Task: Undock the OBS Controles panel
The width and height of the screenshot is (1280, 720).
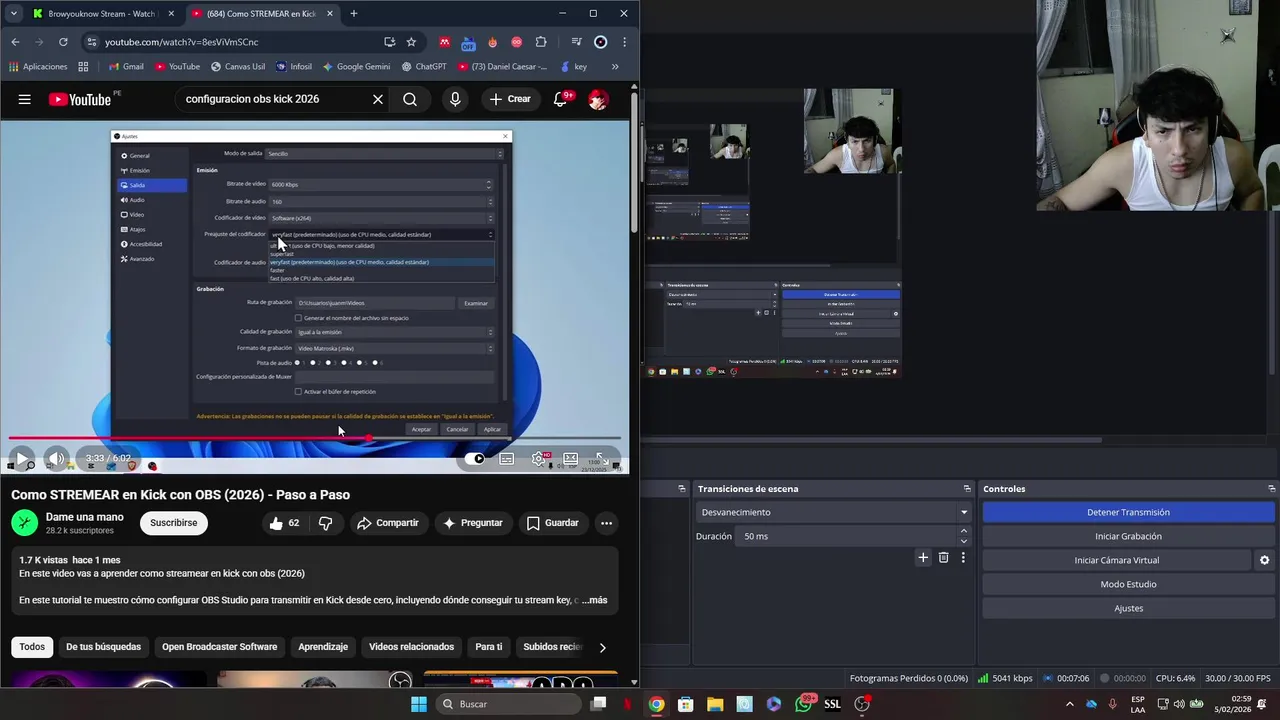Action: (1271, 489)
